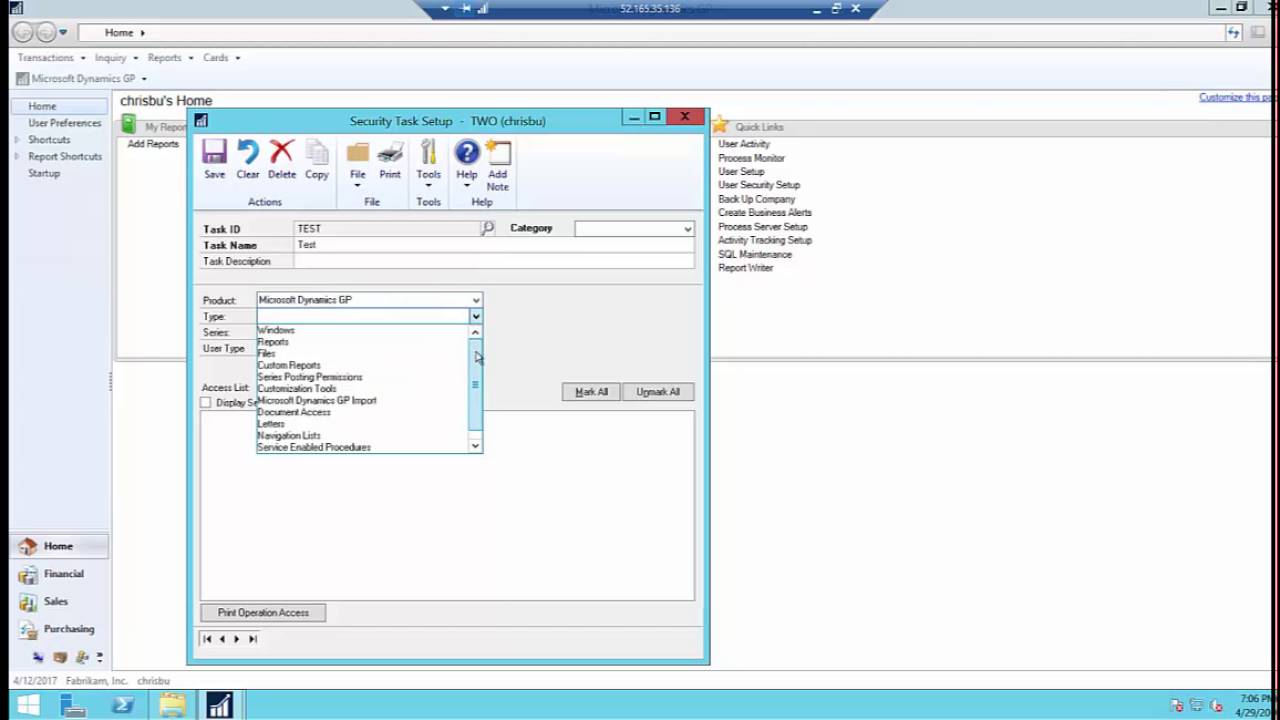The image size is (1280, 720).
Task: Go to next record navigation arrow
Action: tap(237, 639)
